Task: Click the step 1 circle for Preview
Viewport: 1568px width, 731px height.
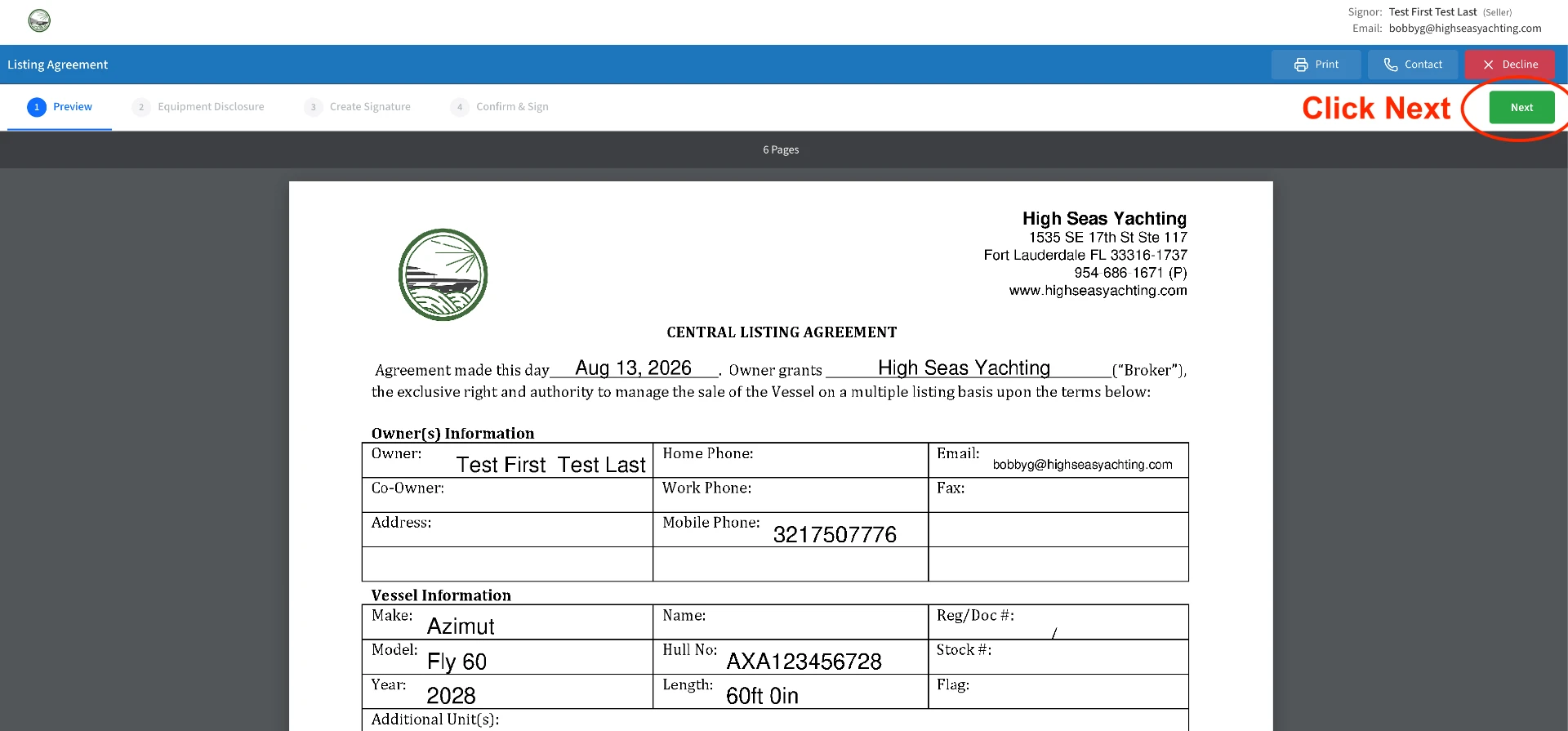Action: tap(37, 107)
